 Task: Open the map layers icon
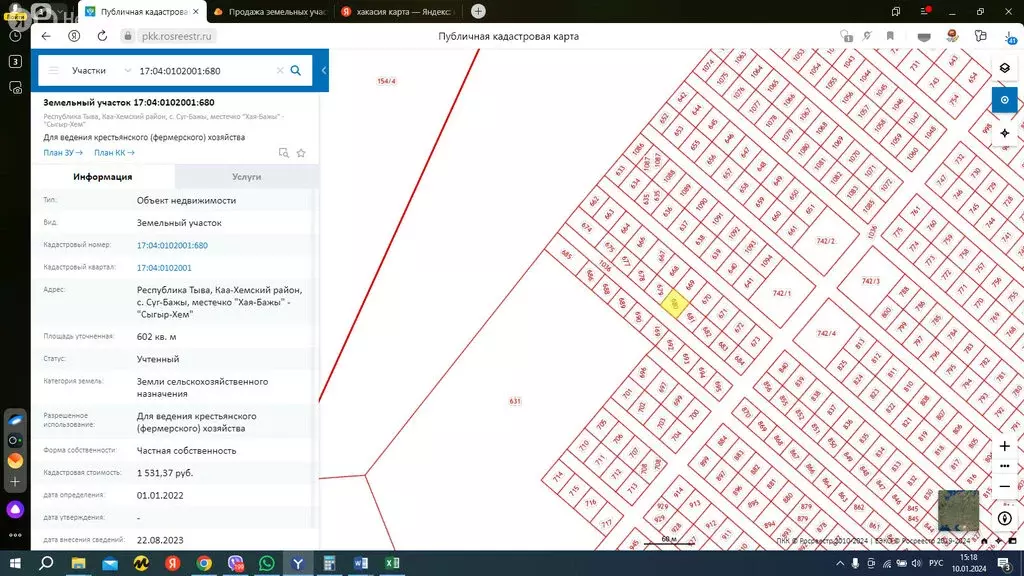pos(1004,68)
